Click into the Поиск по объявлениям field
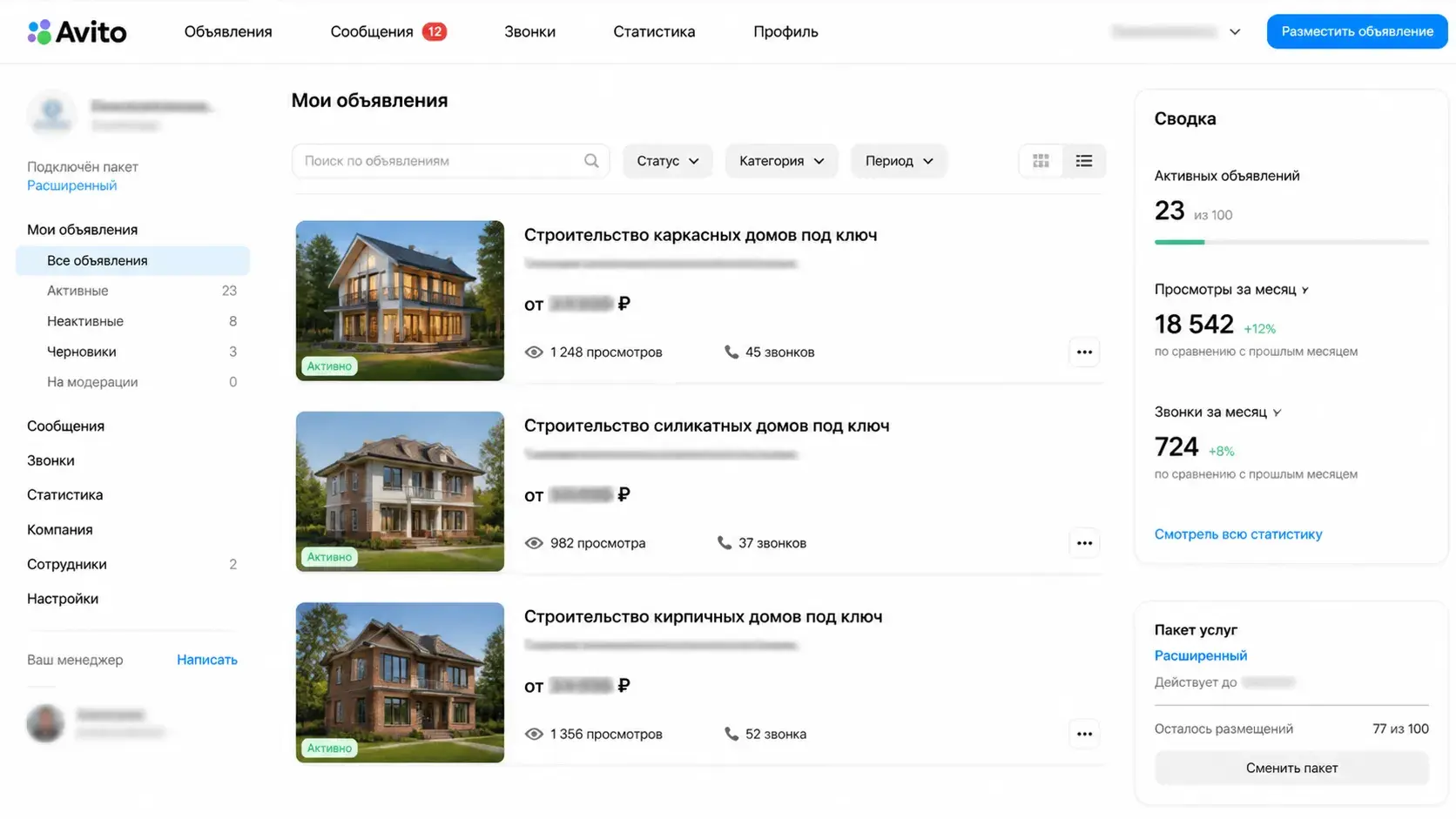1456x819 pixels. (x=450, y=161)
